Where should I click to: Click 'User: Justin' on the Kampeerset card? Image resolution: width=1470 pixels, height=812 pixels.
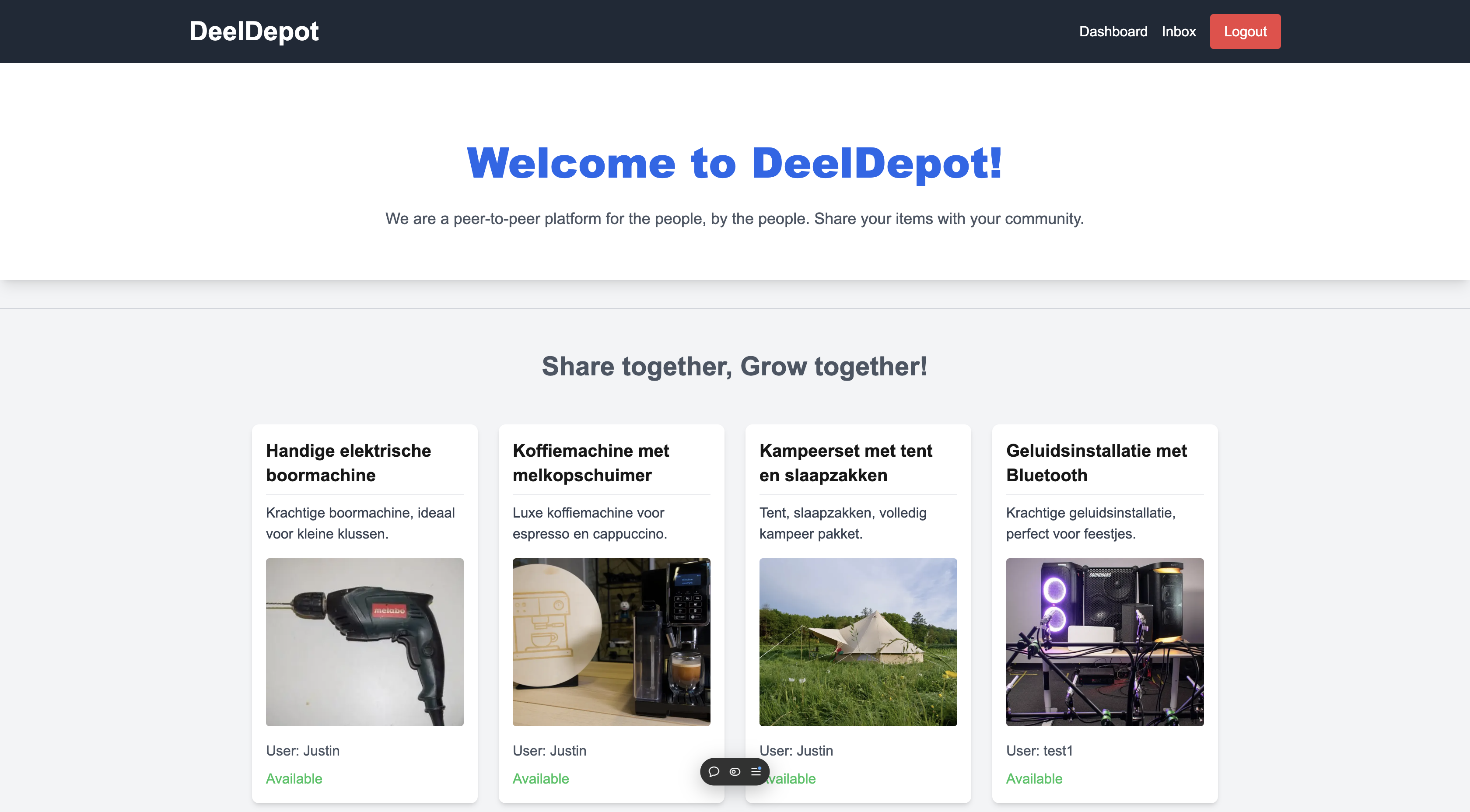click(x=796, y=750)
